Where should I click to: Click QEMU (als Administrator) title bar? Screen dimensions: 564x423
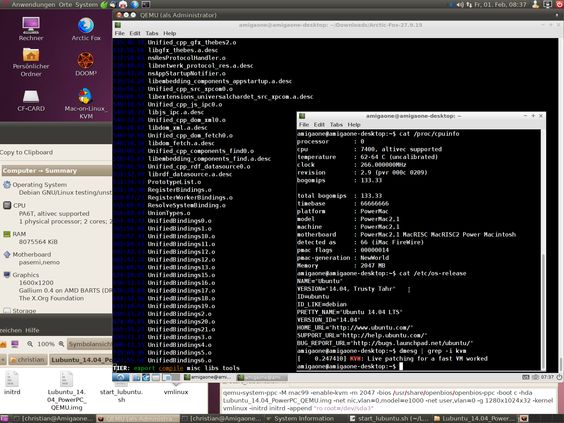click(338, 15)
